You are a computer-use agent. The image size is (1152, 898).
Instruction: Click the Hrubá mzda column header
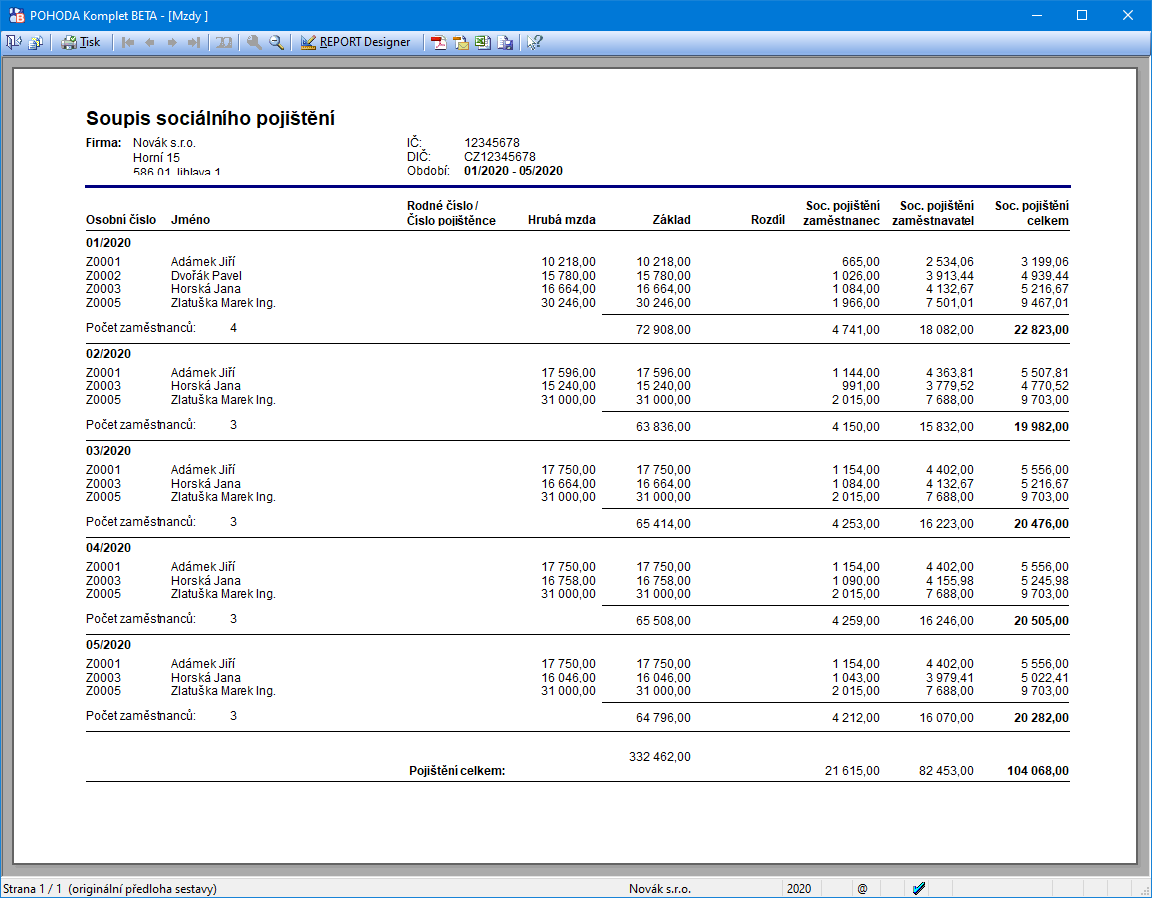[x=561, y=220]
